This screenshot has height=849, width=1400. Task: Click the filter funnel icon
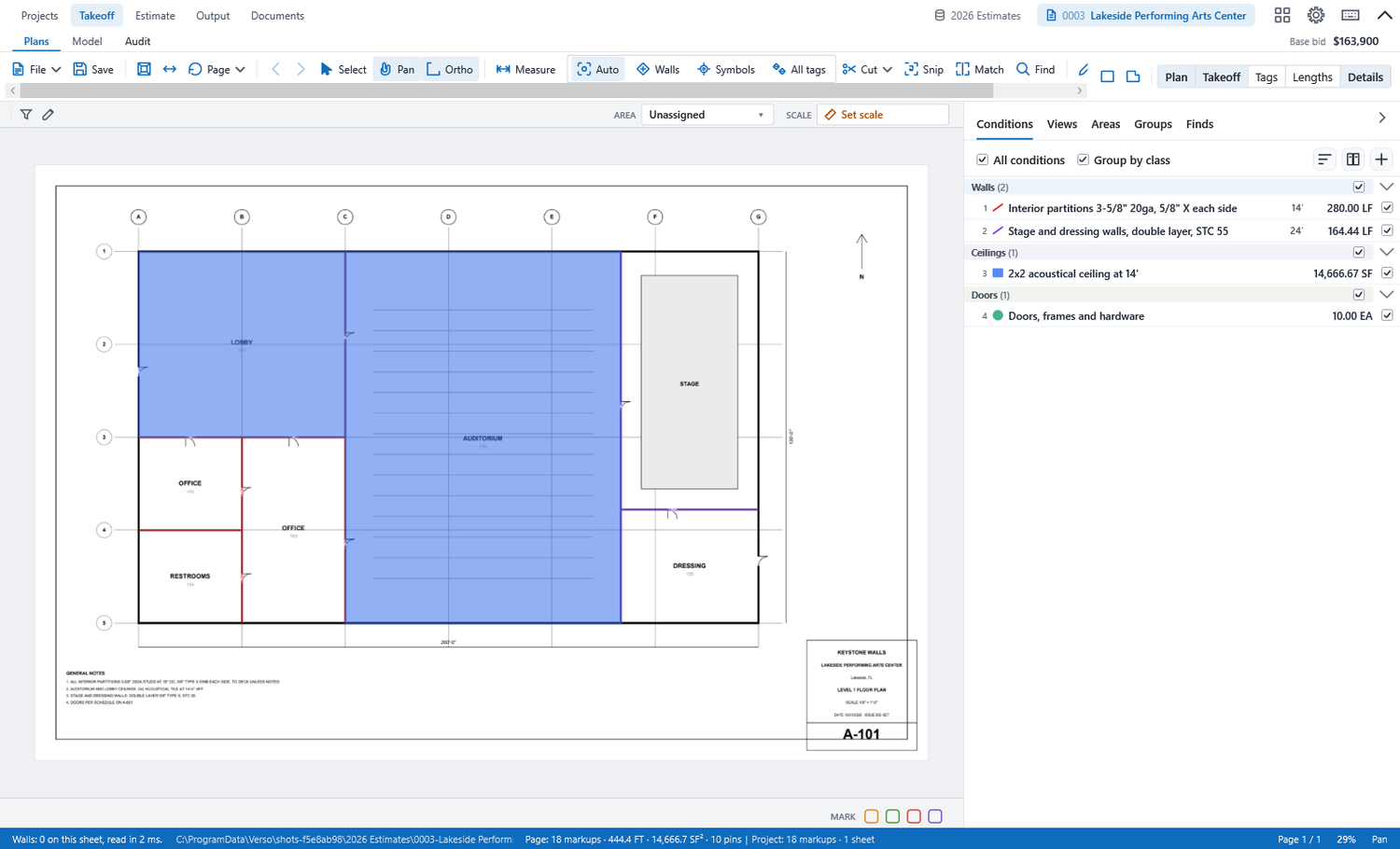pyautogui.click(x=26, y=115)
